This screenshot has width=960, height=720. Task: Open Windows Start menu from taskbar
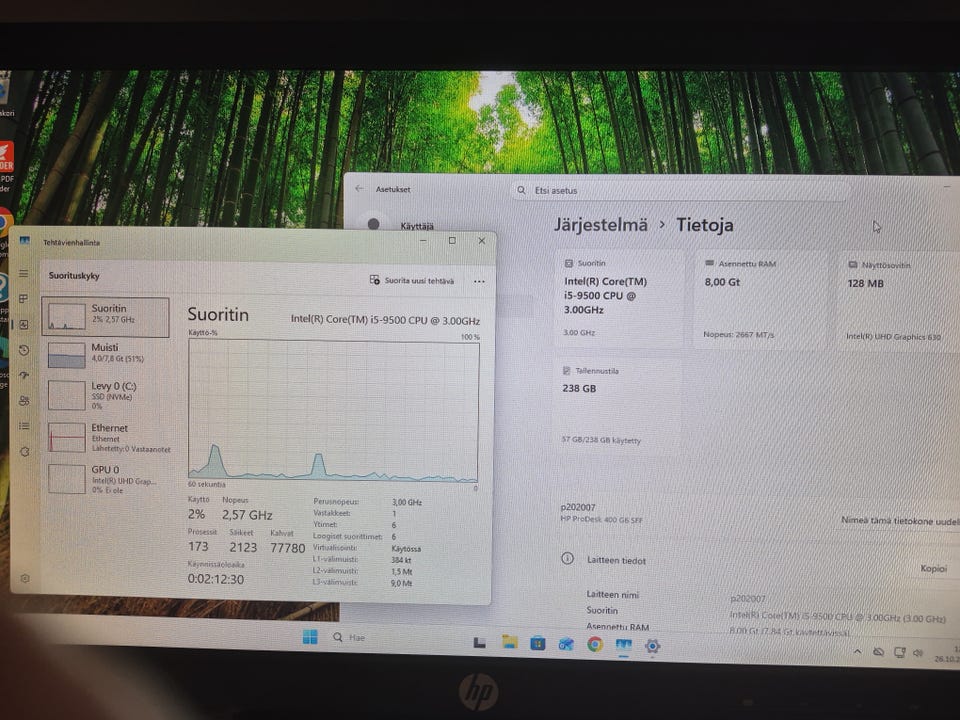pyautogui.click(x=310, y=637)
